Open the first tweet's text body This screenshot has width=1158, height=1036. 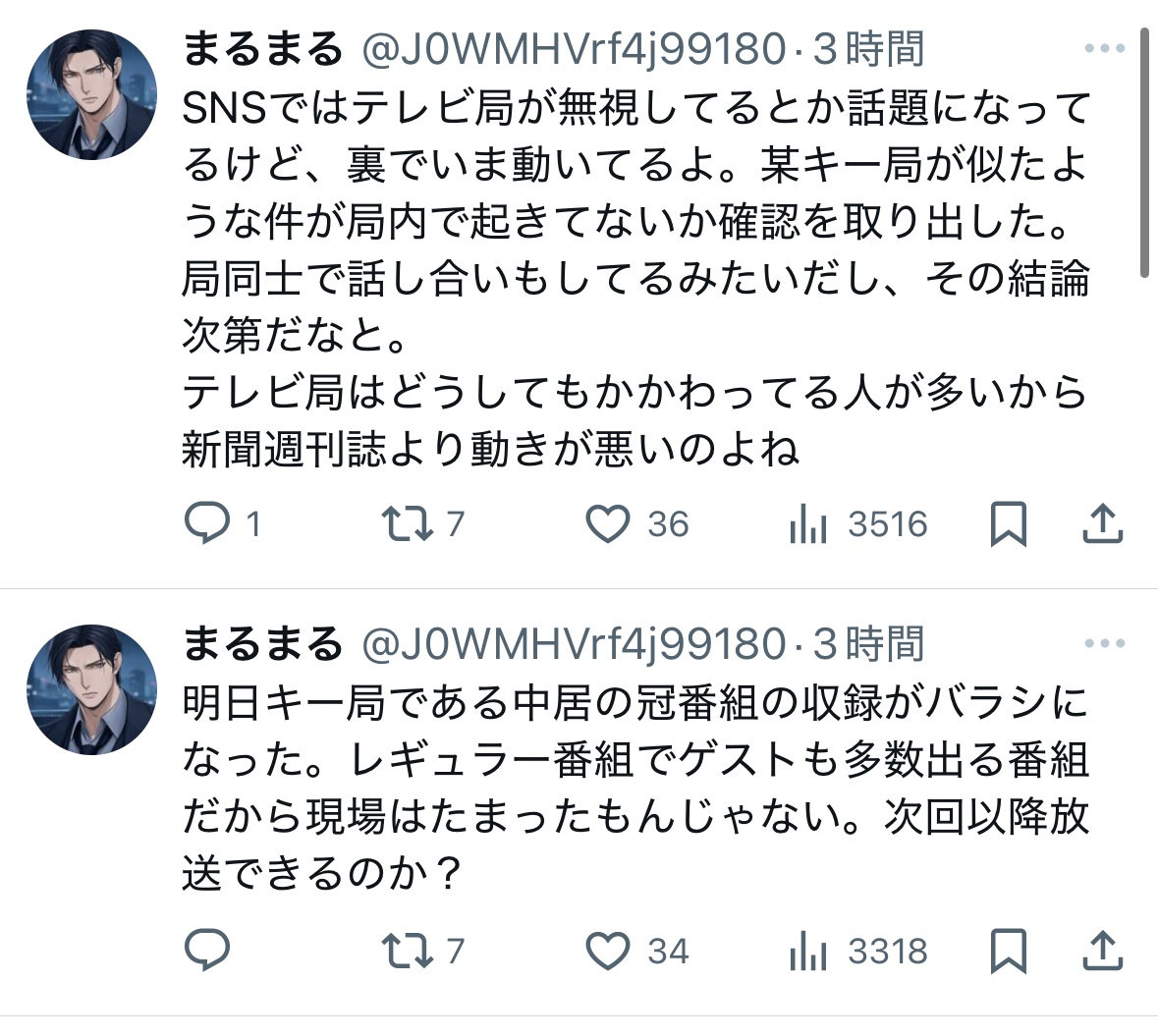(x=635, y=278)
